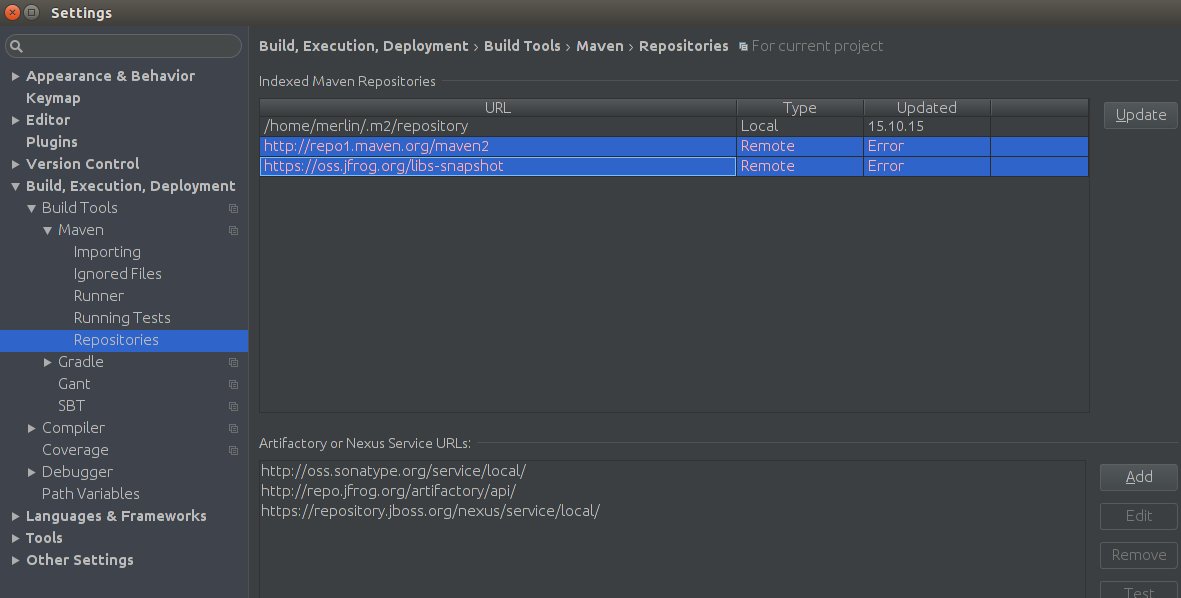Click project-level icon next to Gant
Viewport: 1181px width, 598px height.
(233, 384)
